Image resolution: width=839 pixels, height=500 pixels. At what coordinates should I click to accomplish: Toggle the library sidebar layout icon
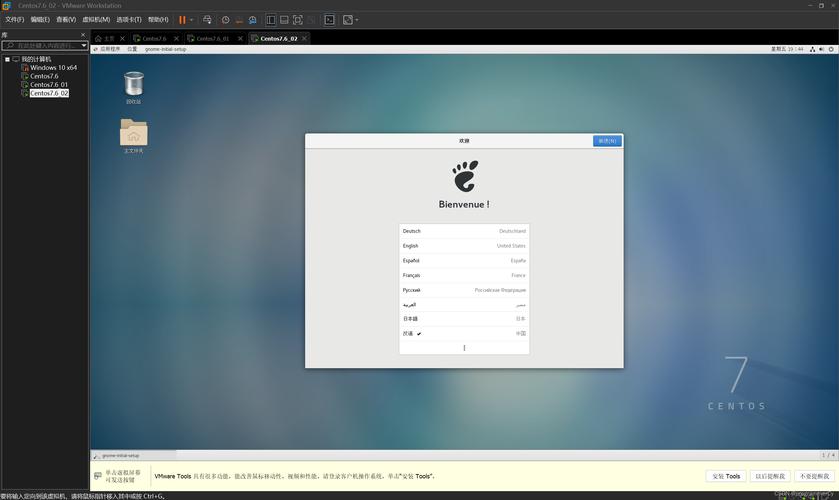tap(271, 20)
